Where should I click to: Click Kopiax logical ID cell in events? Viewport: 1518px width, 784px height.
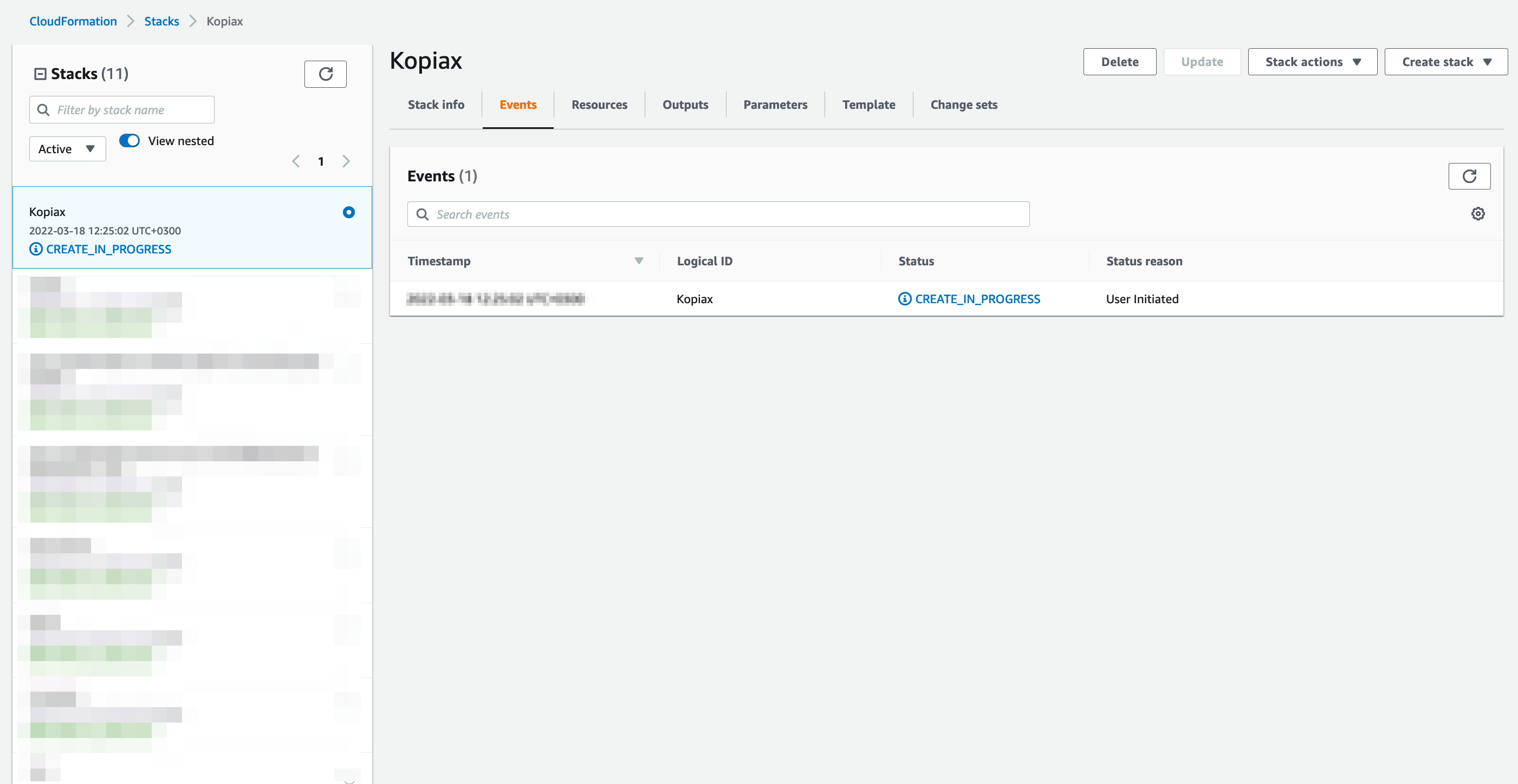(x=695, y=299)
